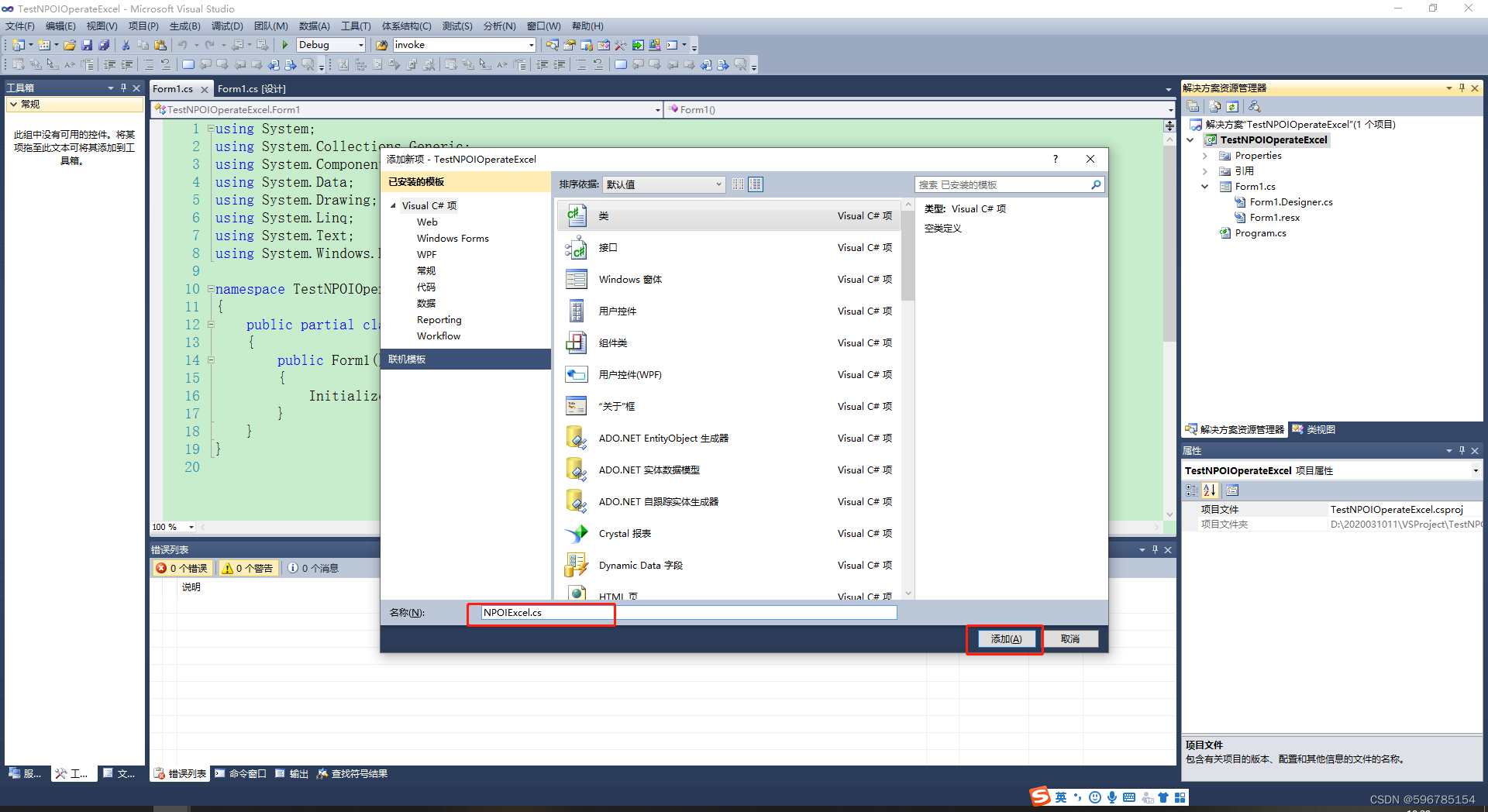Click the Show All Files icon in Solution Explorer
Image resolution: width=1488 pixels, height=812 pixels.
(1214, 106)
